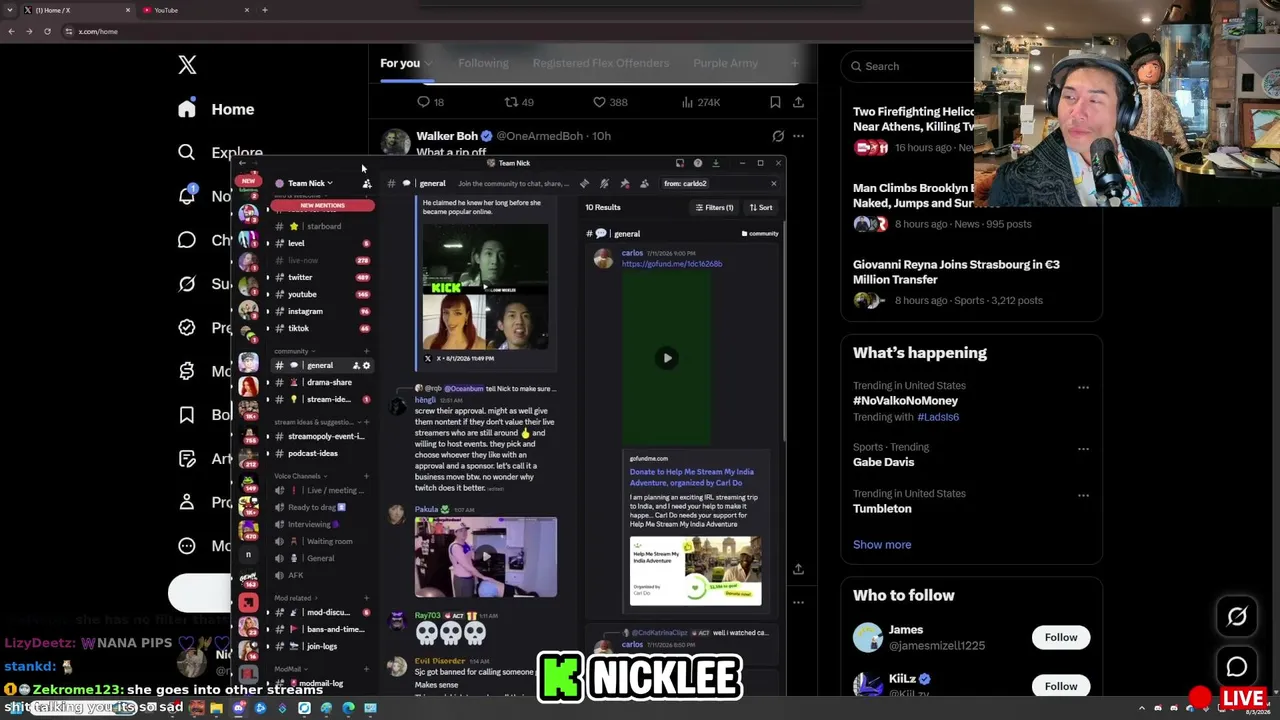Reply to the tweet with 18 replies
1280x720 pixels.
pos(430,102)
